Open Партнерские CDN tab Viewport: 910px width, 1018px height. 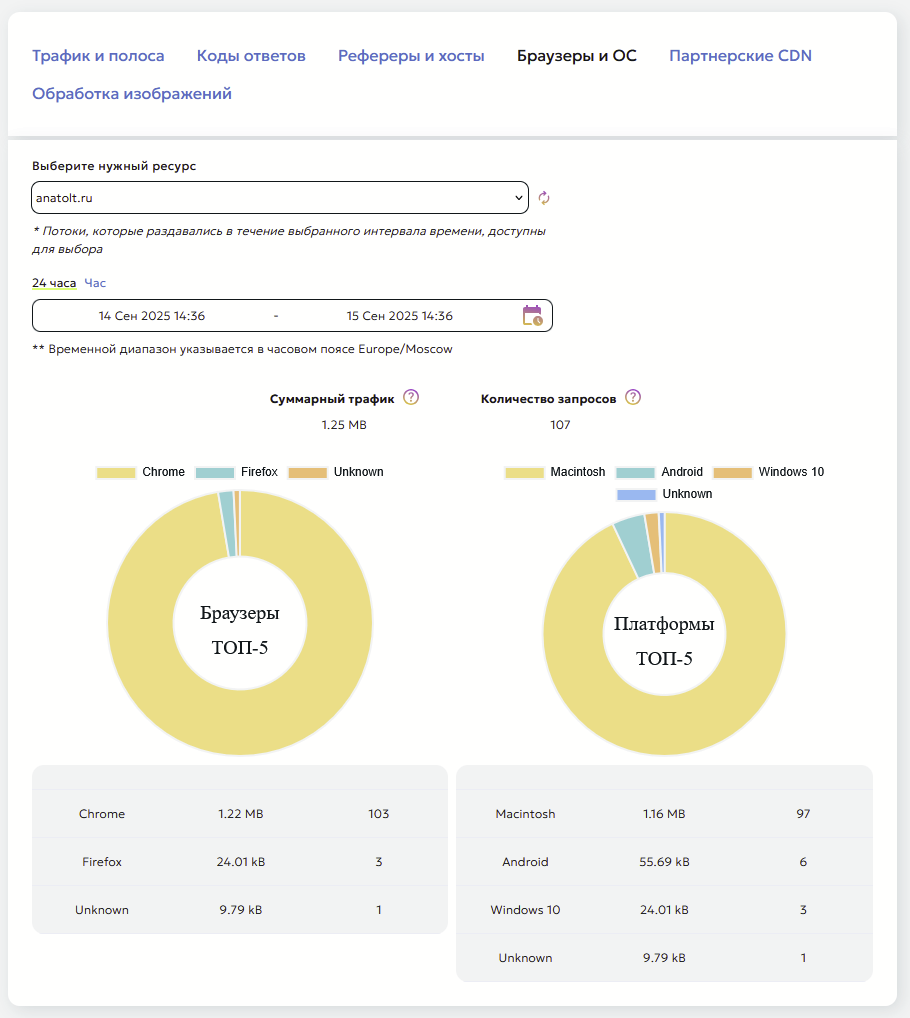click(x=740, y=56)
